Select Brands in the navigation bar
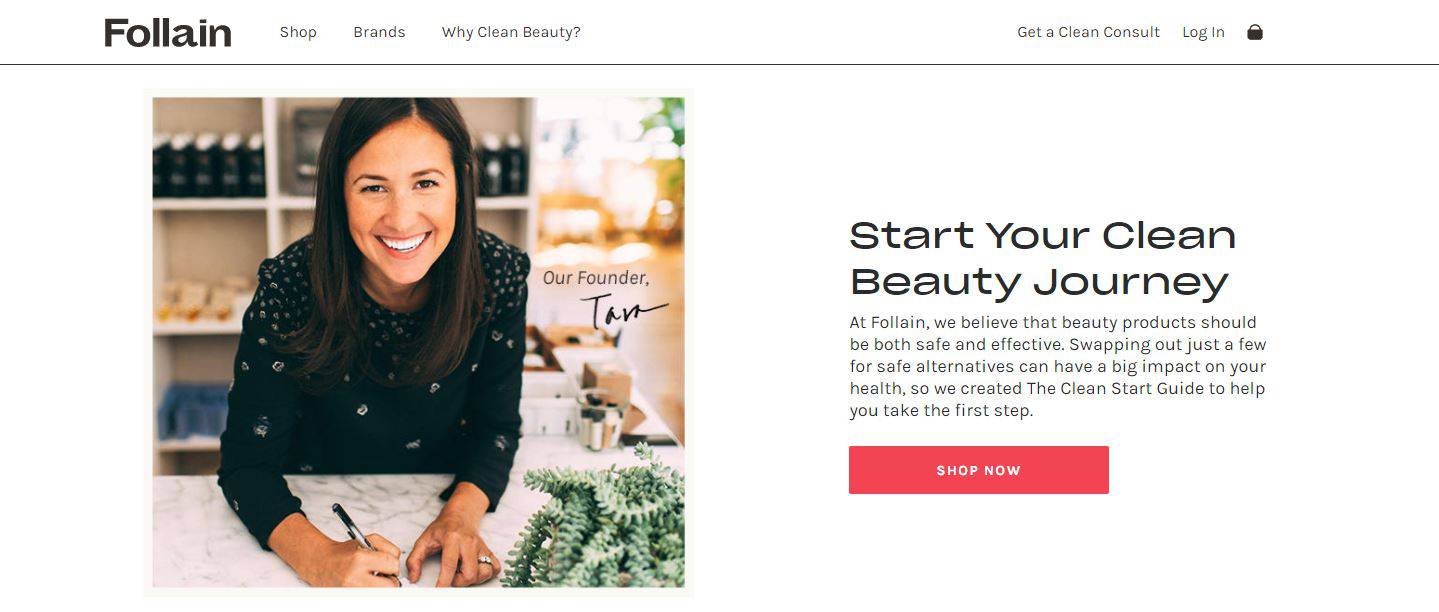Viewport: 1439px width, 612px height. (379, 32)
